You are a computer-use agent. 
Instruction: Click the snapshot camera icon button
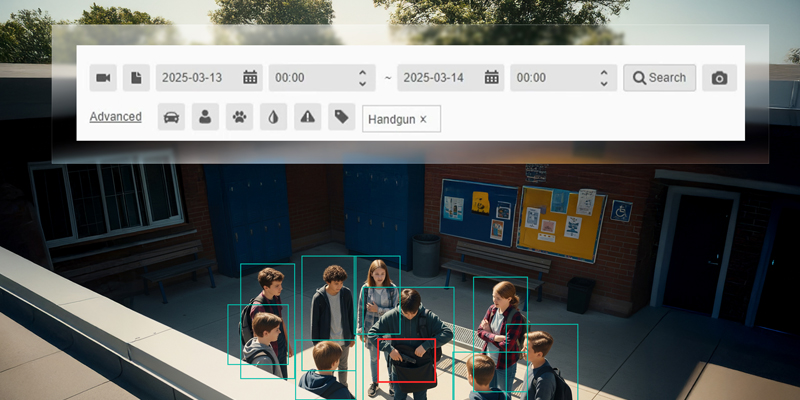[719, 78]
